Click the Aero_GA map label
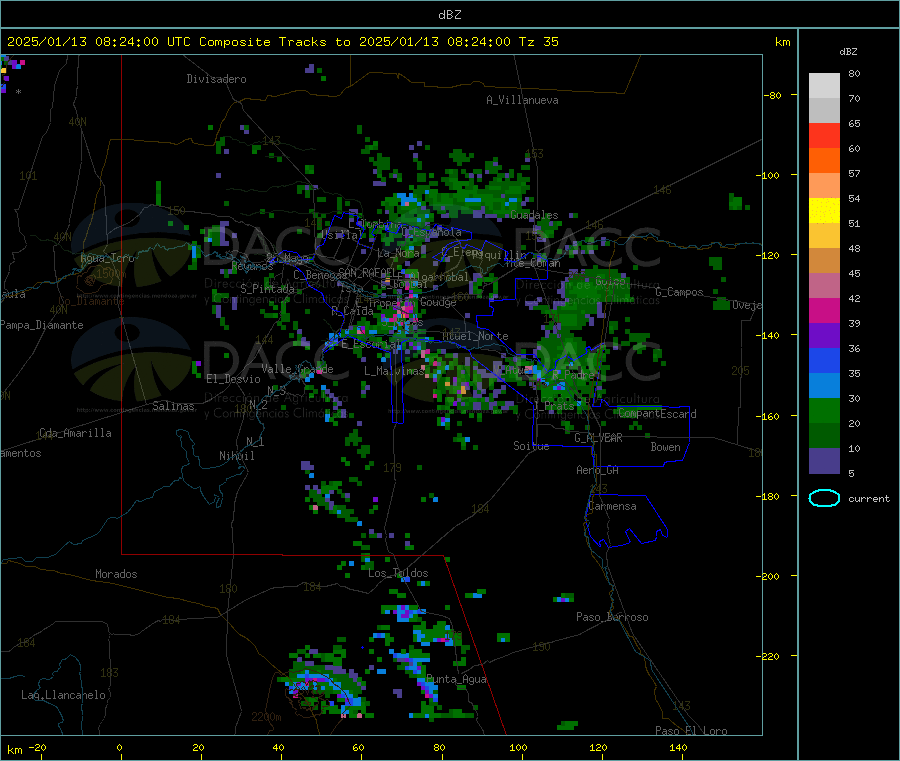The height and width of the screenshot is (761, 900). [597, 470]
